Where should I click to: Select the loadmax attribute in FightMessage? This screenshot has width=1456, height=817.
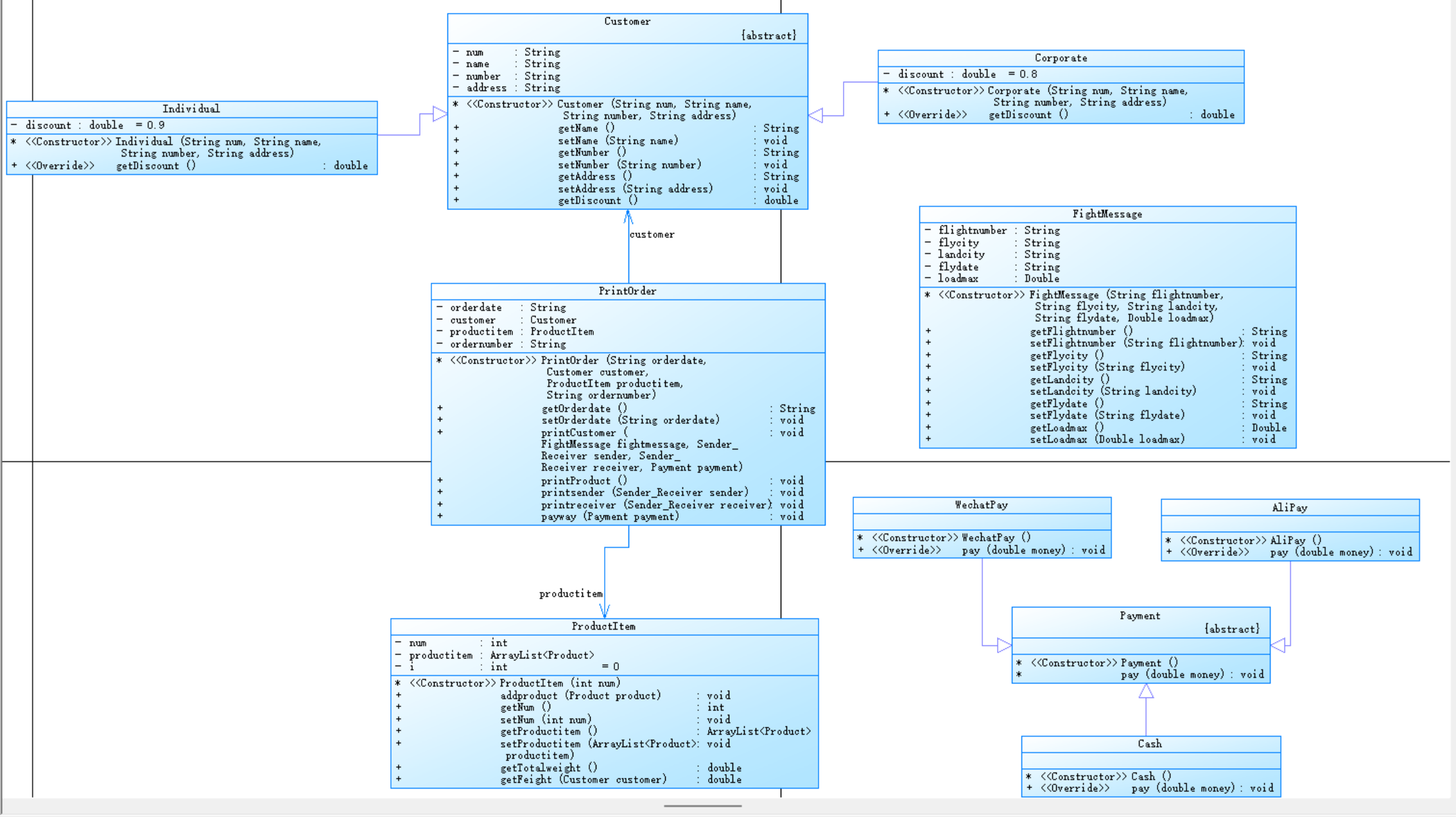(x=958, y=278)
